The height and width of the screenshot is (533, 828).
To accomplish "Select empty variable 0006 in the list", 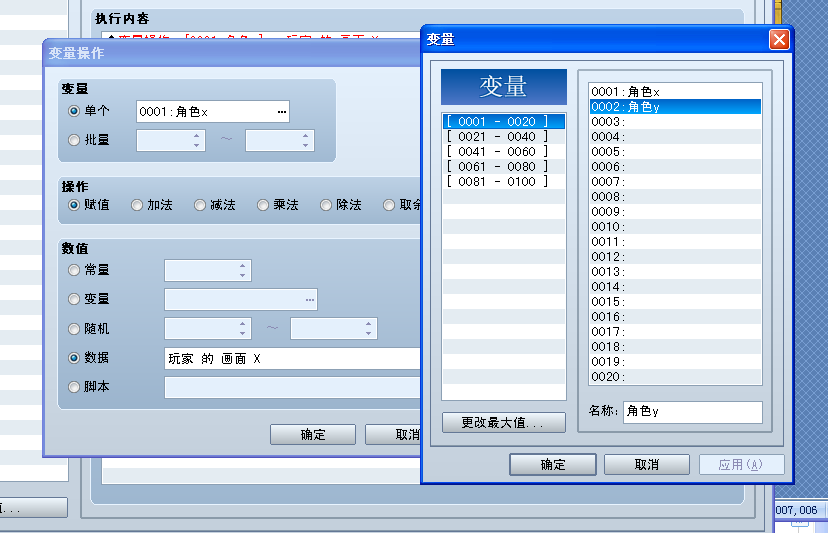I will [675, 167].
